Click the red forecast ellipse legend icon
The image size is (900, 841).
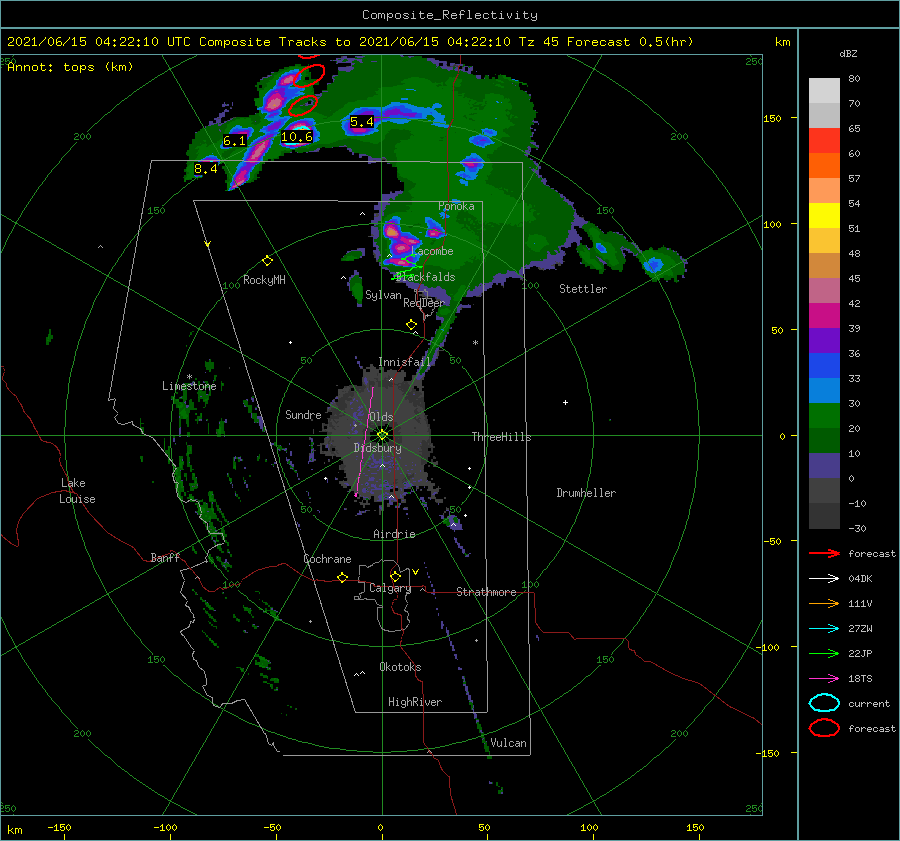click(824, 728)
